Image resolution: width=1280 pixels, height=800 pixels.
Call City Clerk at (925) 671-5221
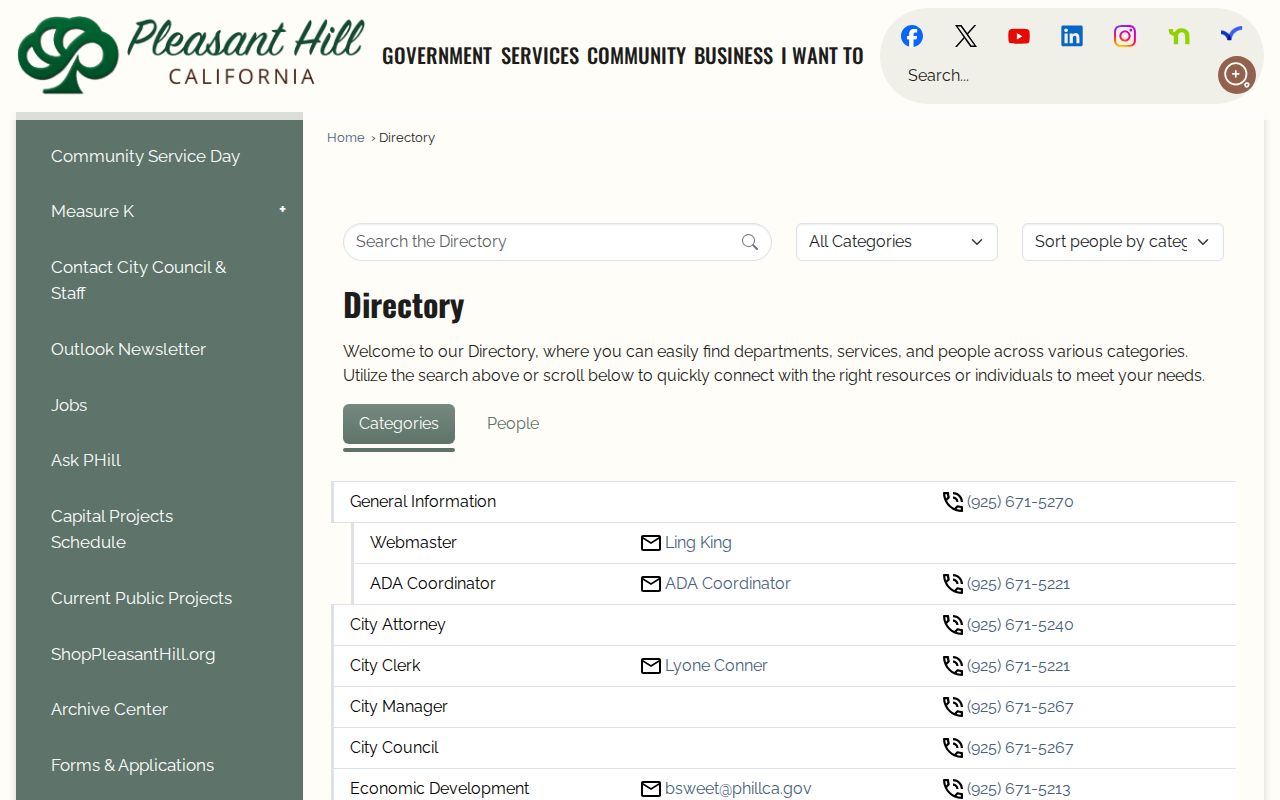pyautogui.click(x=1018, y=666)
